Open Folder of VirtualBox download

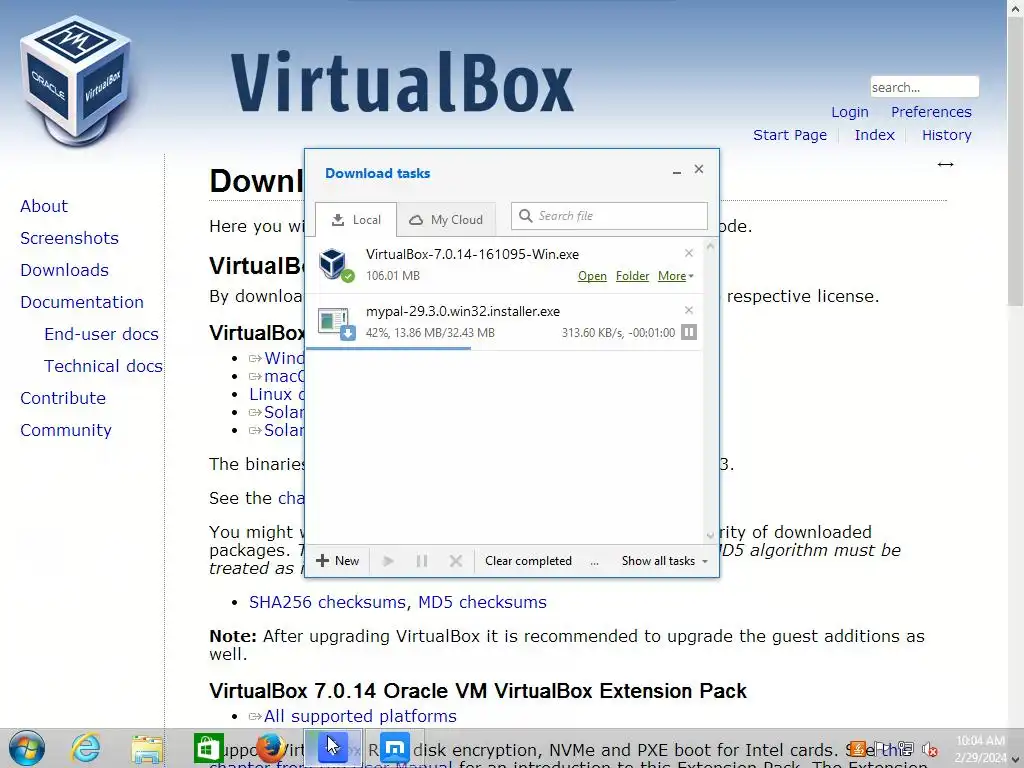pos(632,276)
